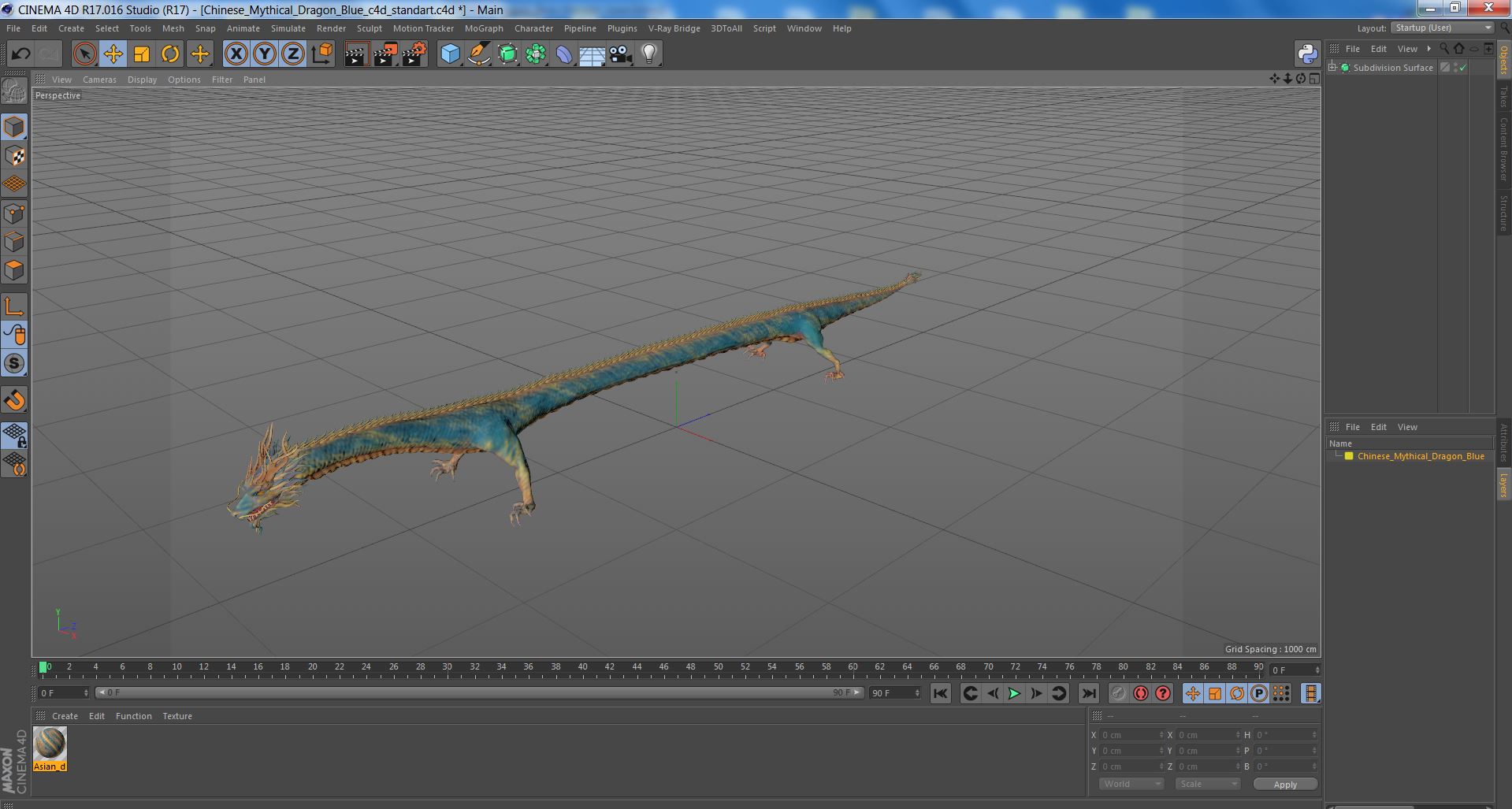Select the Chinese_Mythical_Dragon_Blue layer

coord(1420,456)
